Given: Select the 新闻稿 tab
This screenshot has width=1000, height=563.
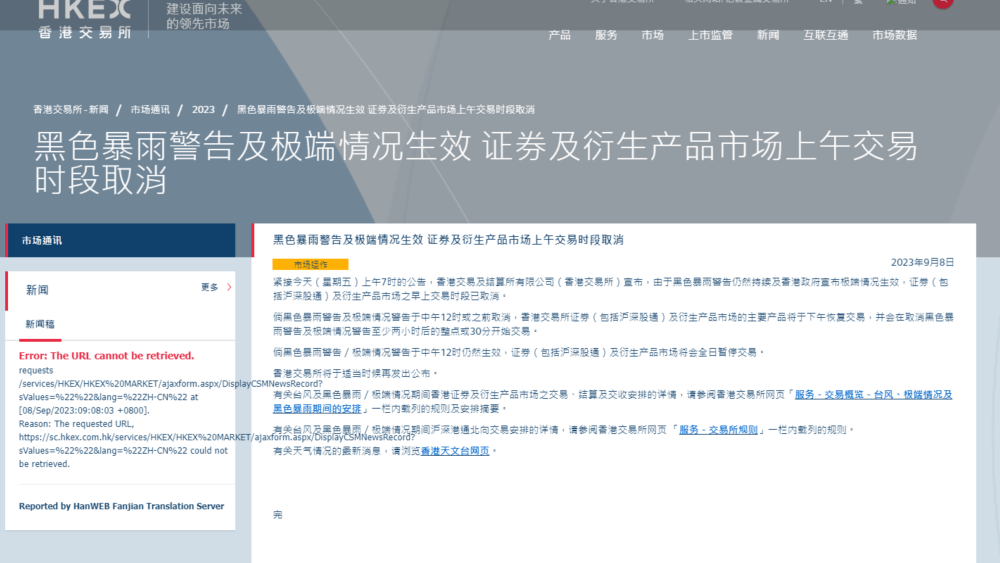Looking at the screenshot, I should click(41, 324).
